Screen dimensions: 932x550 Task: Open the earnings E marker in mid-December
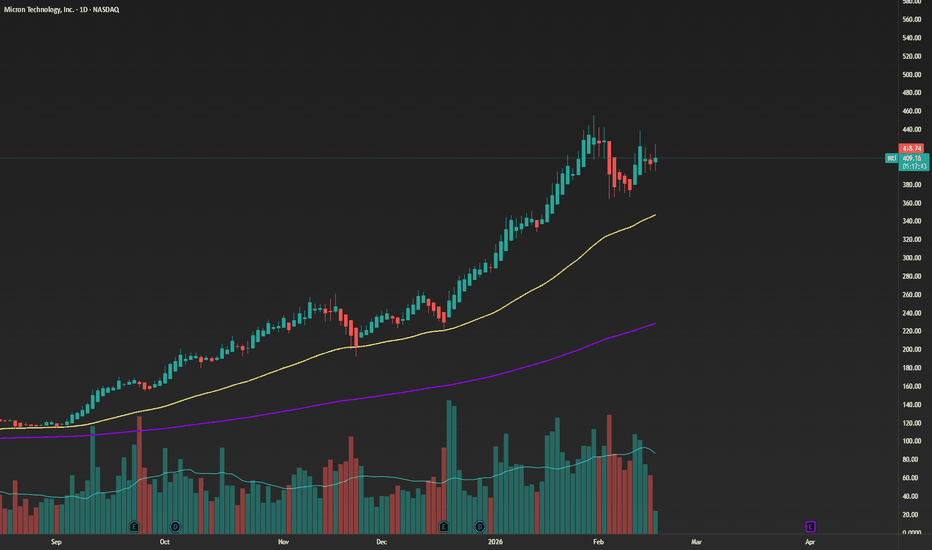443,525
